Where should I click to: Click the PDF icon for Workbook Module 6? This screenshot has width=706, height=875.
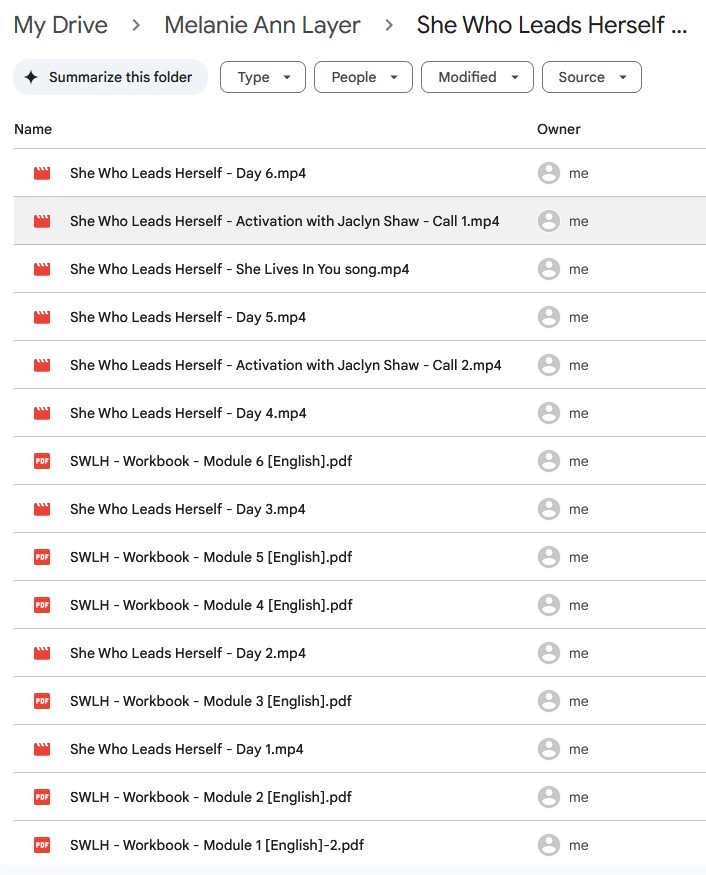click(x=42, y=461)
